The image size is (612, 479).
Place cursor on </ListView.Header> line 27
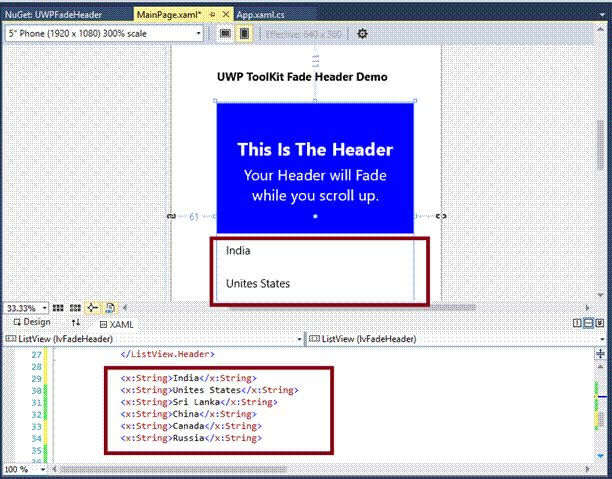(x=167, y=354)
